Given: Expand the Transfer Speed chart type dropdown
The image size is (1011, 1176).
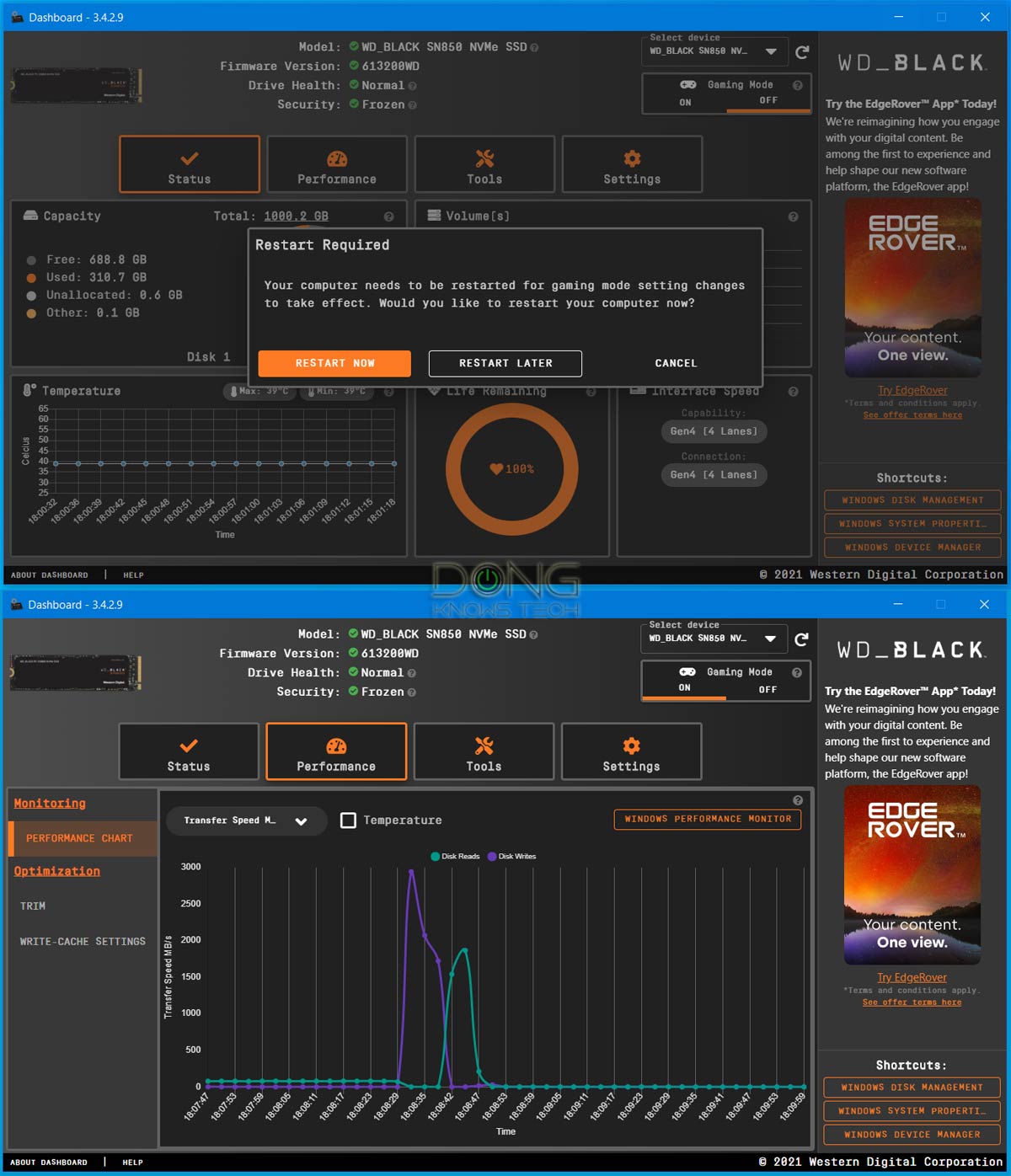Looking at the screenshot, I should click(x=246, y=821).
